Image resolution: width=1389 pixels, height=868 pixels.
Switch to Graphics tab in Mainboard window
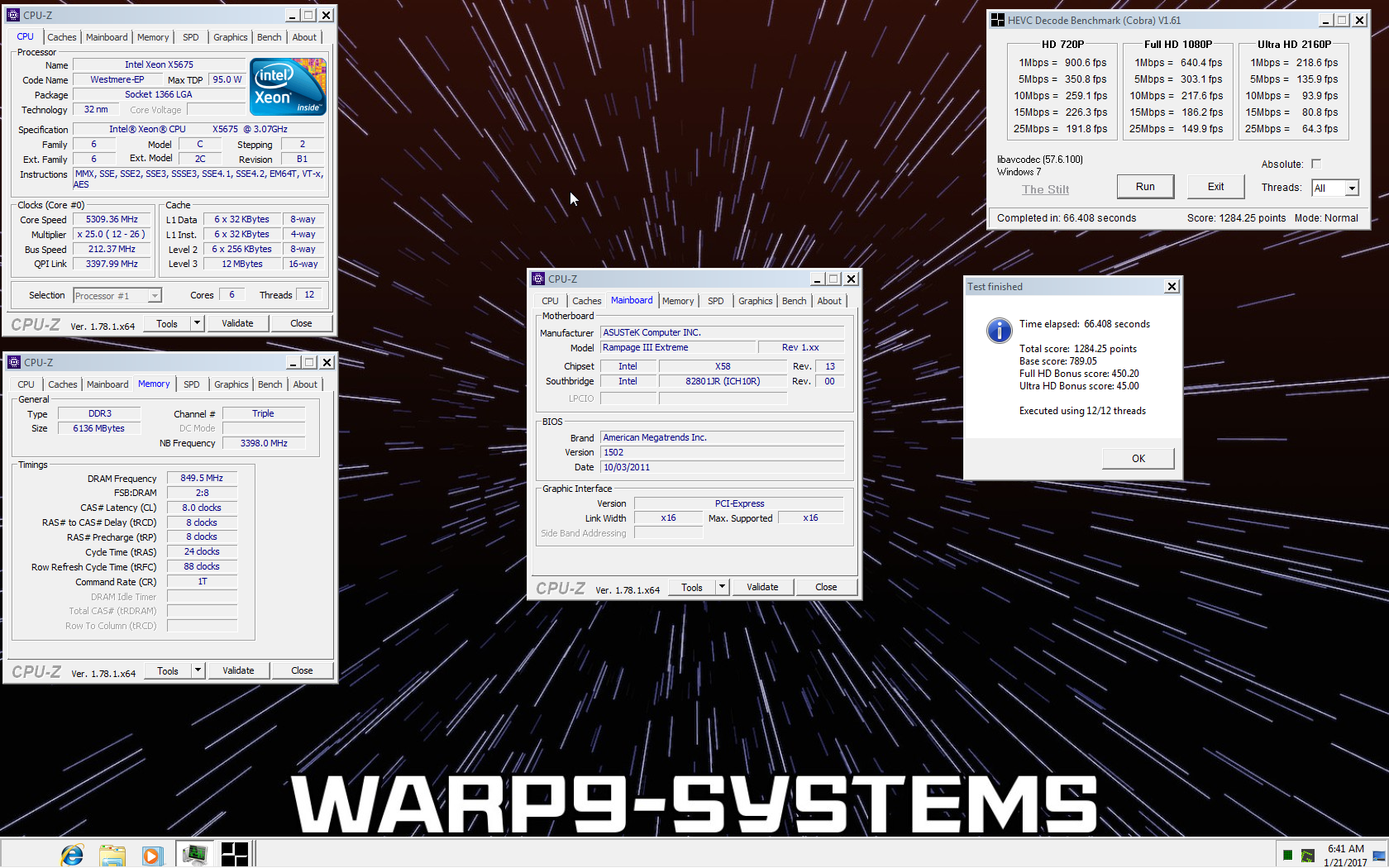coord(755,301)
